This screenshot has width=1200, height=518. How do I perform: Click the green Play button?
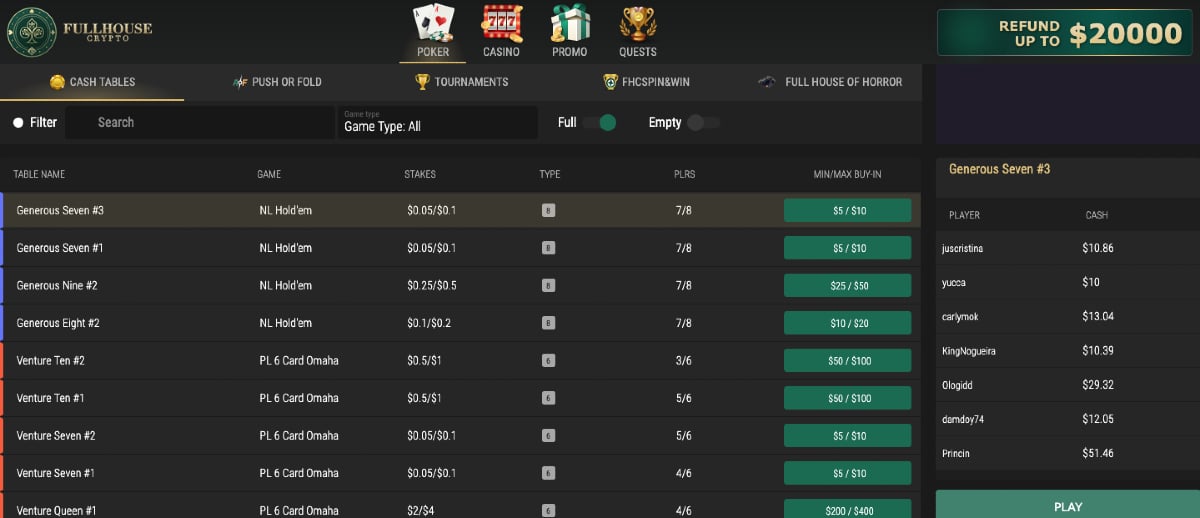coord(1067,506)
